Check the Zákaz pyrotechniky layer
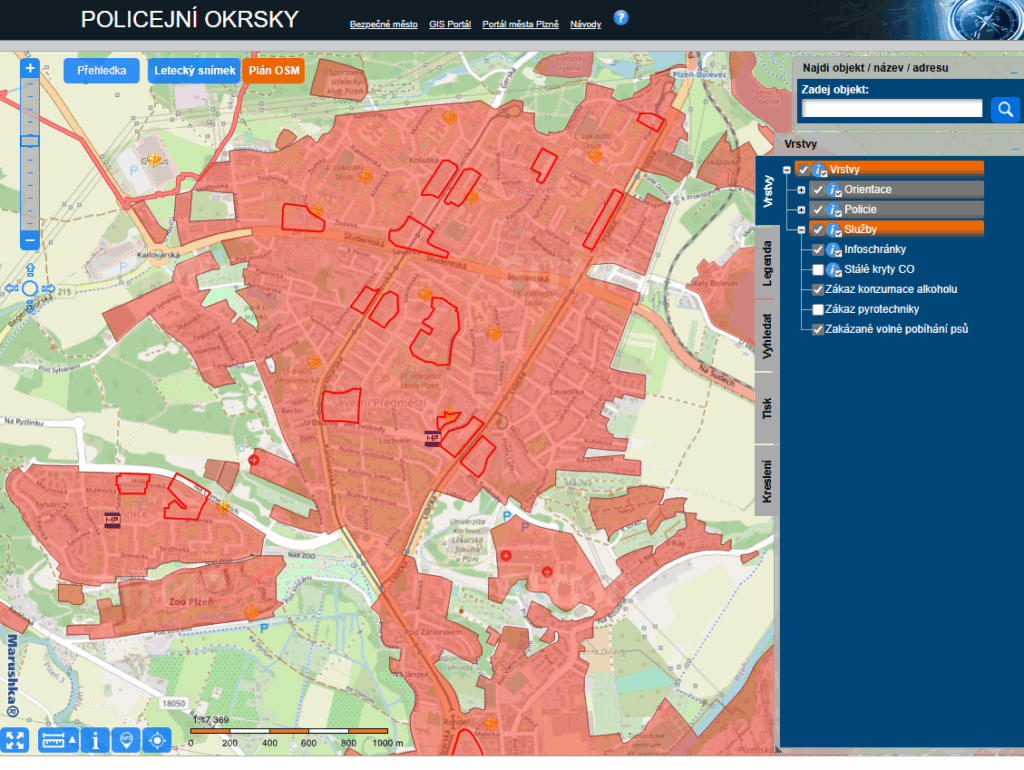 point(818,310)
